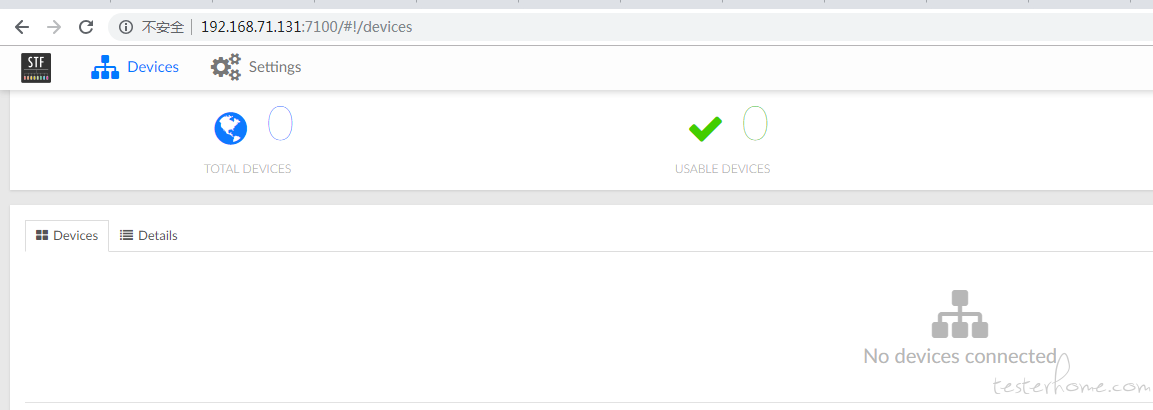Click the browser forward arrow
This screenshot has height=410, width=1153.
point(54,27)
